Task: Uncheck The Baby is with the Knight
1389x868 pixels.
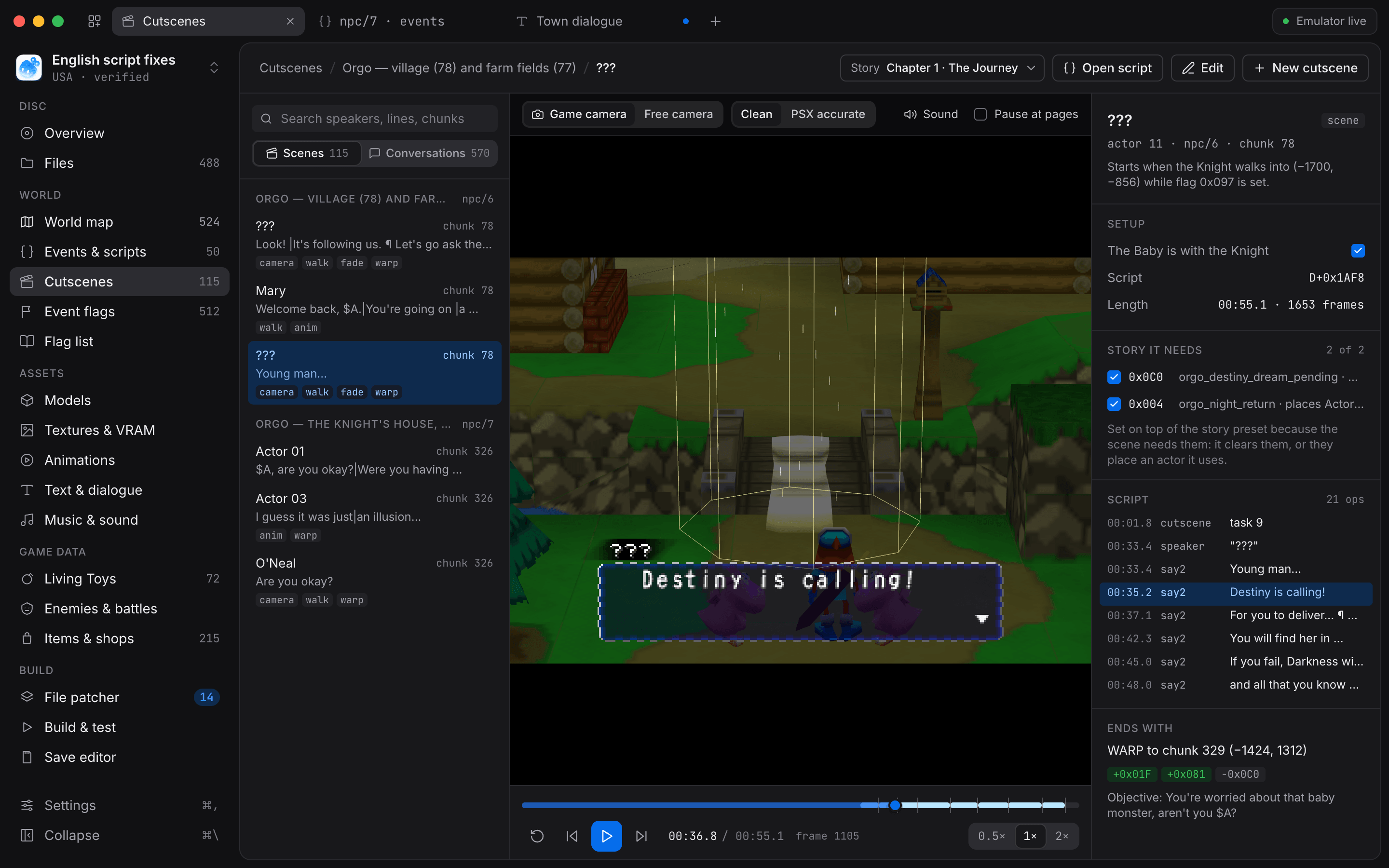Action: click(1358, 251)
